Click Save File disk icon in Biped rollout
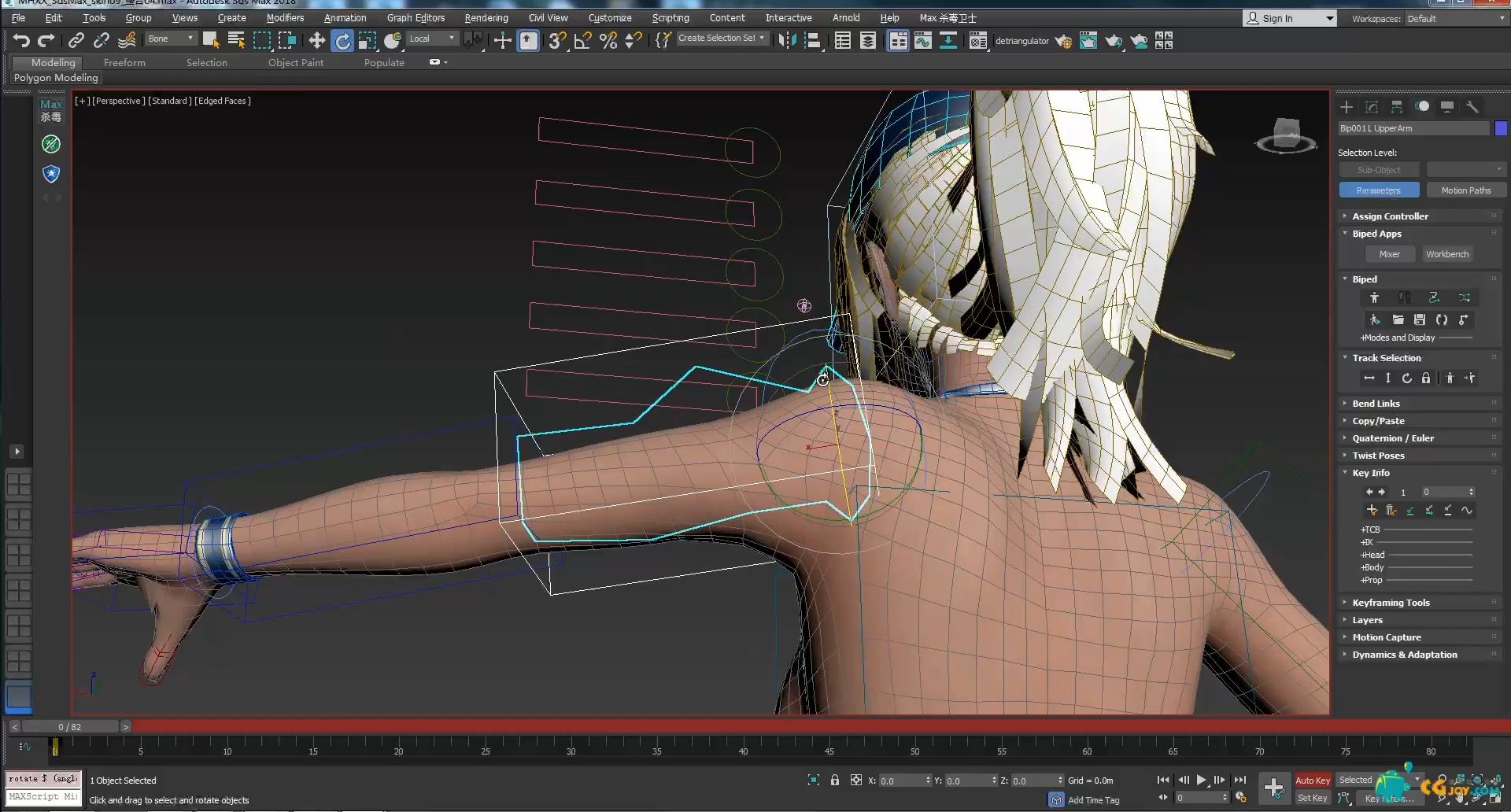This screenshot has height=812, width=1511. pos(1420,319)
